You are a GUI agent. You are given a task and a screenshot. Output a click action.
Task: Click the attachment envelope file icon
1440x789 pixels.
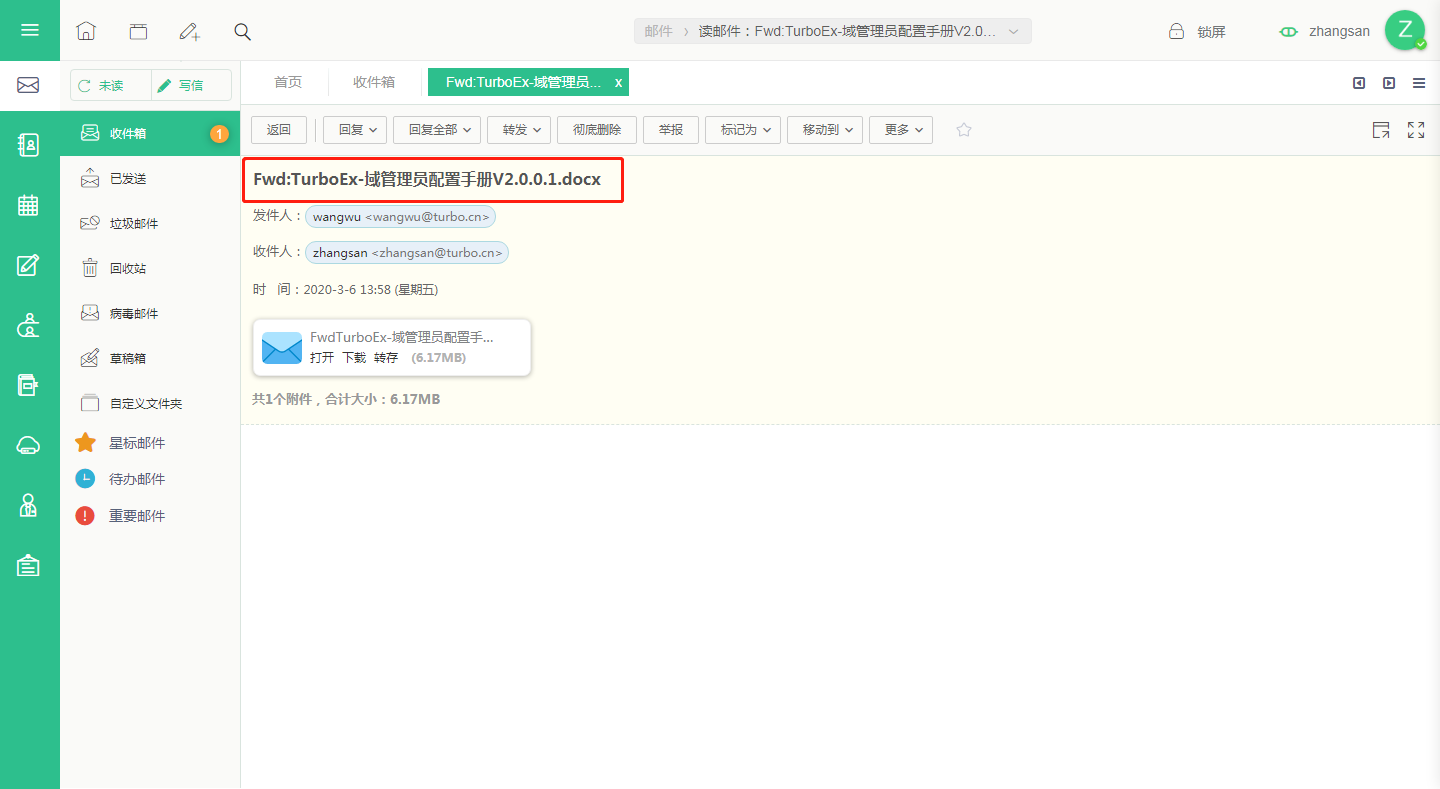282,348
